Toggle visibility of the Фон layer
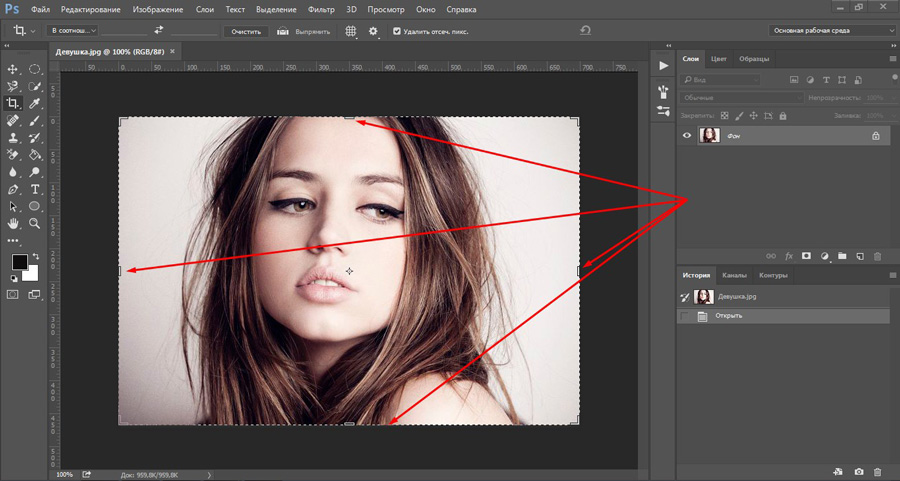This screenshot has height=481, width=900. 687,135
